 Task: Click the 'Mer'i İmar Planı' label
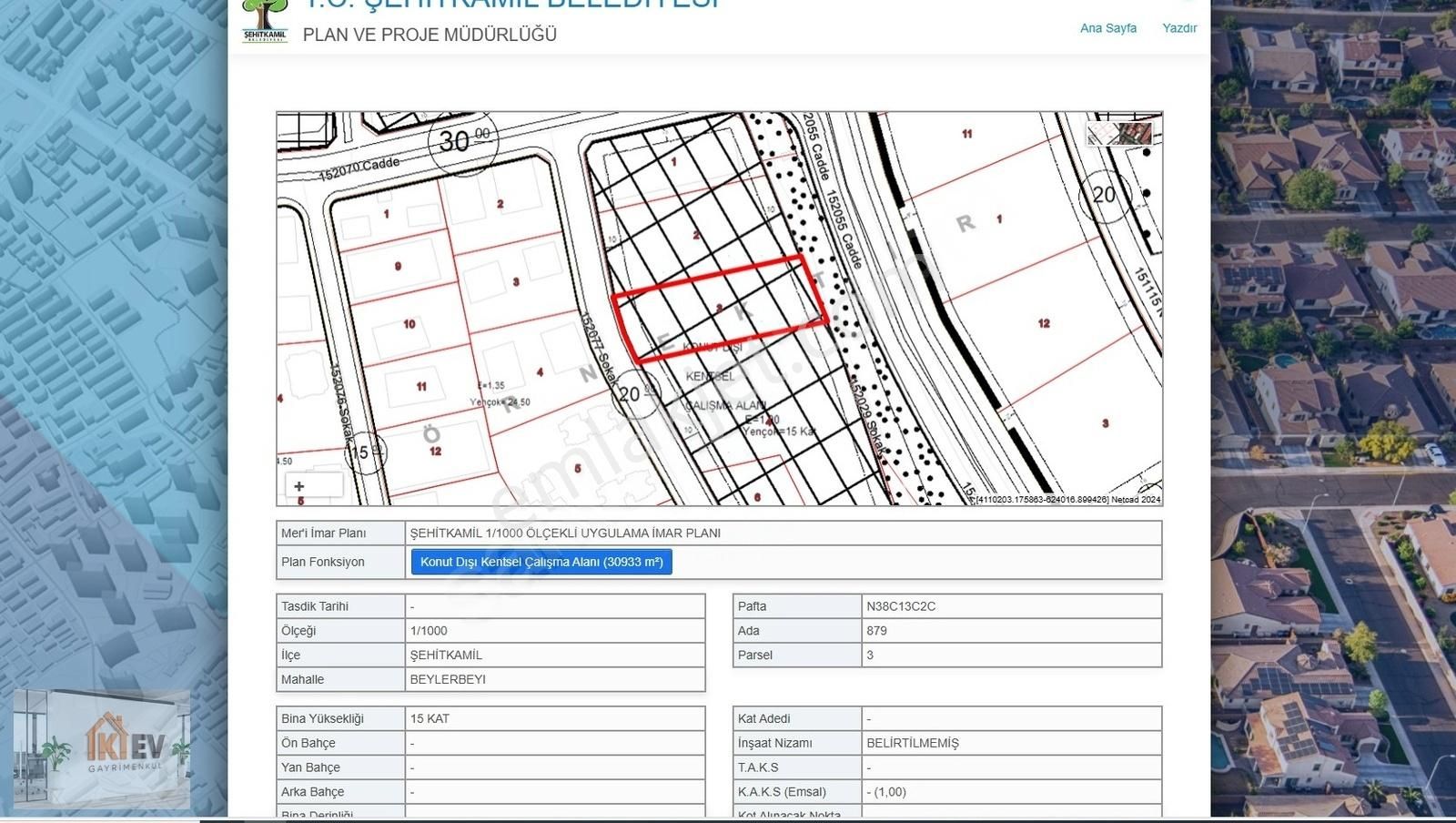(x=323, y=533)
